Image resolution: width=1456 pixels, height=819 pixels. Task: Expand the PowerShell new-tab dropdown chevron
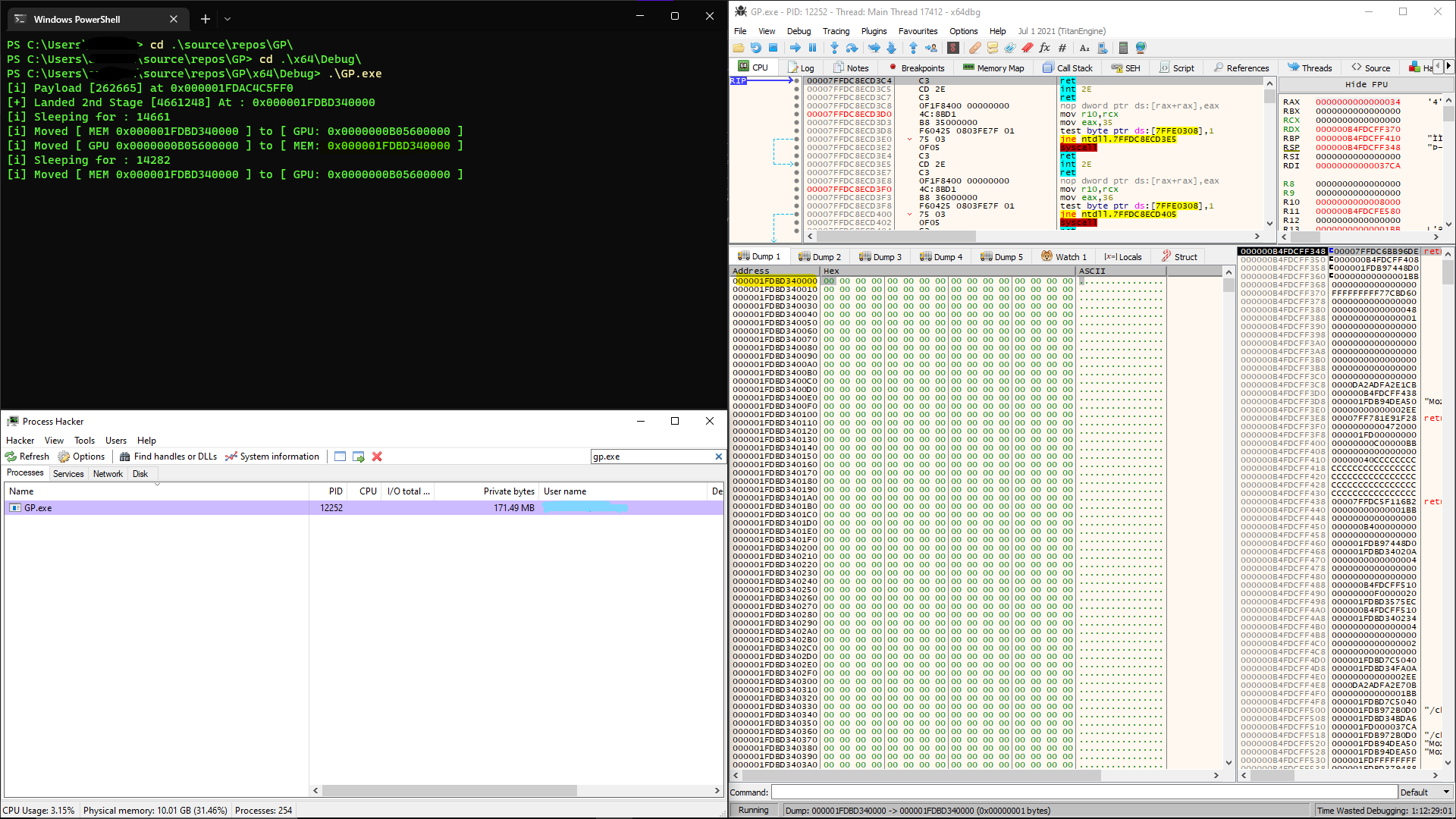tap(227, 19)
